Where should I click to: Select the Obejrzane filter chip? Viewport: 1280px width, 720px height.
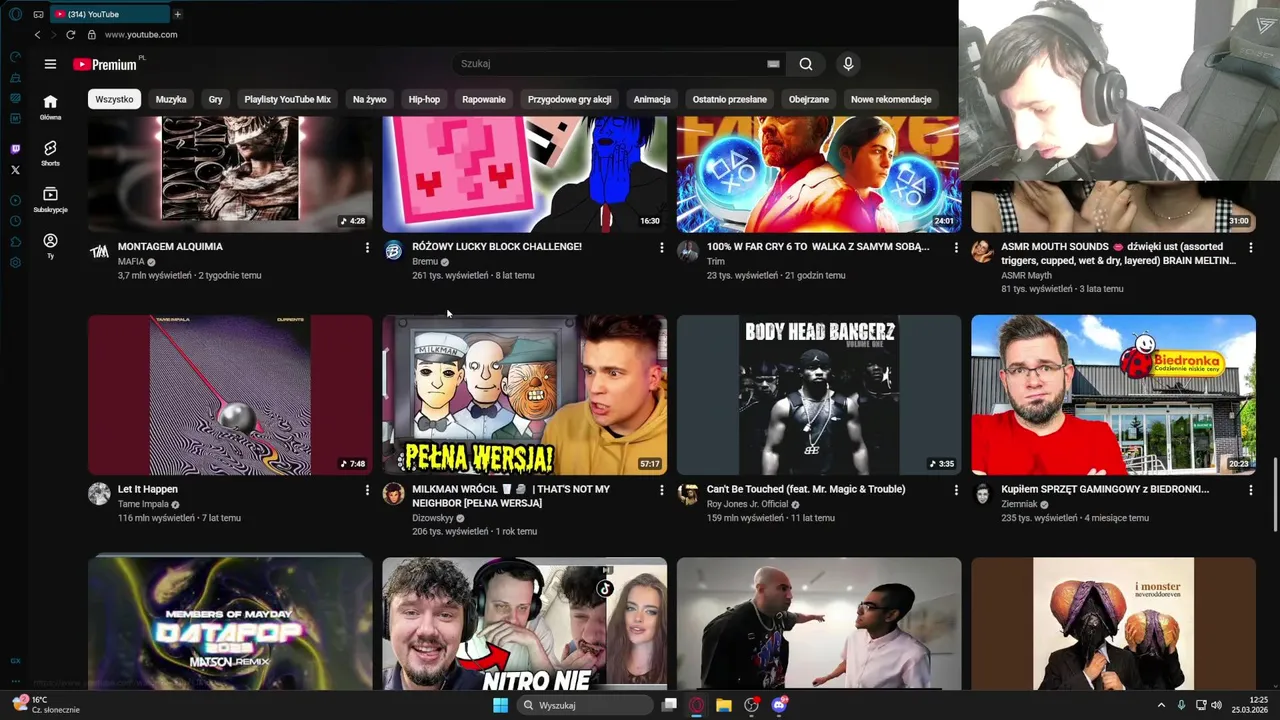[809, 99]
